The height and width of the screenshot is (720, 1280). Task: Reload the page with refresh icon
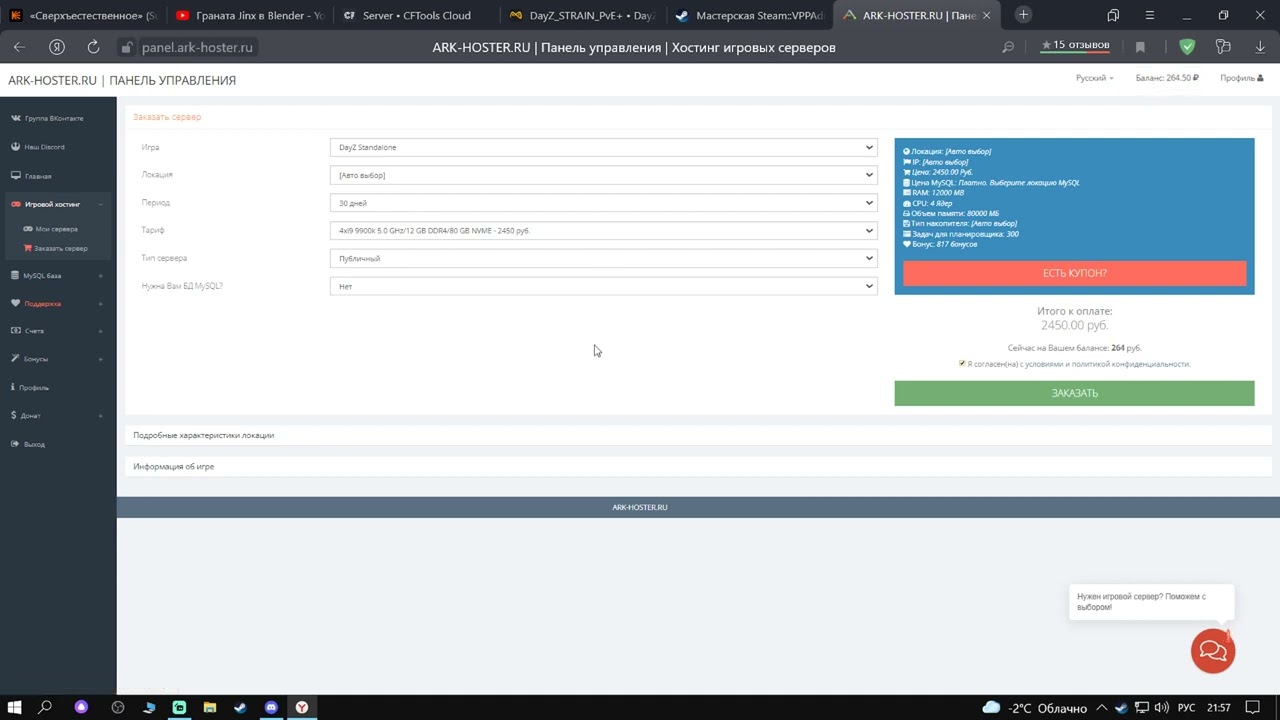click(x=93, y=47)
